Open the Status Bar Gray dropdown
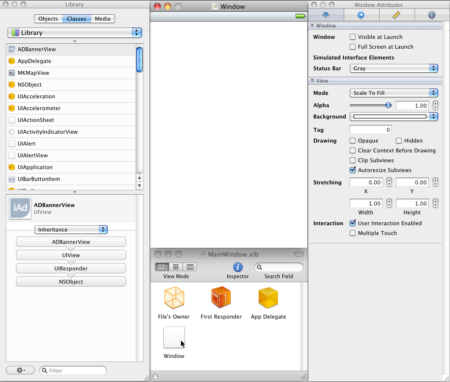The width and height of the screenshot is (450, 382). pyautogui.click(x=394, y=68)
